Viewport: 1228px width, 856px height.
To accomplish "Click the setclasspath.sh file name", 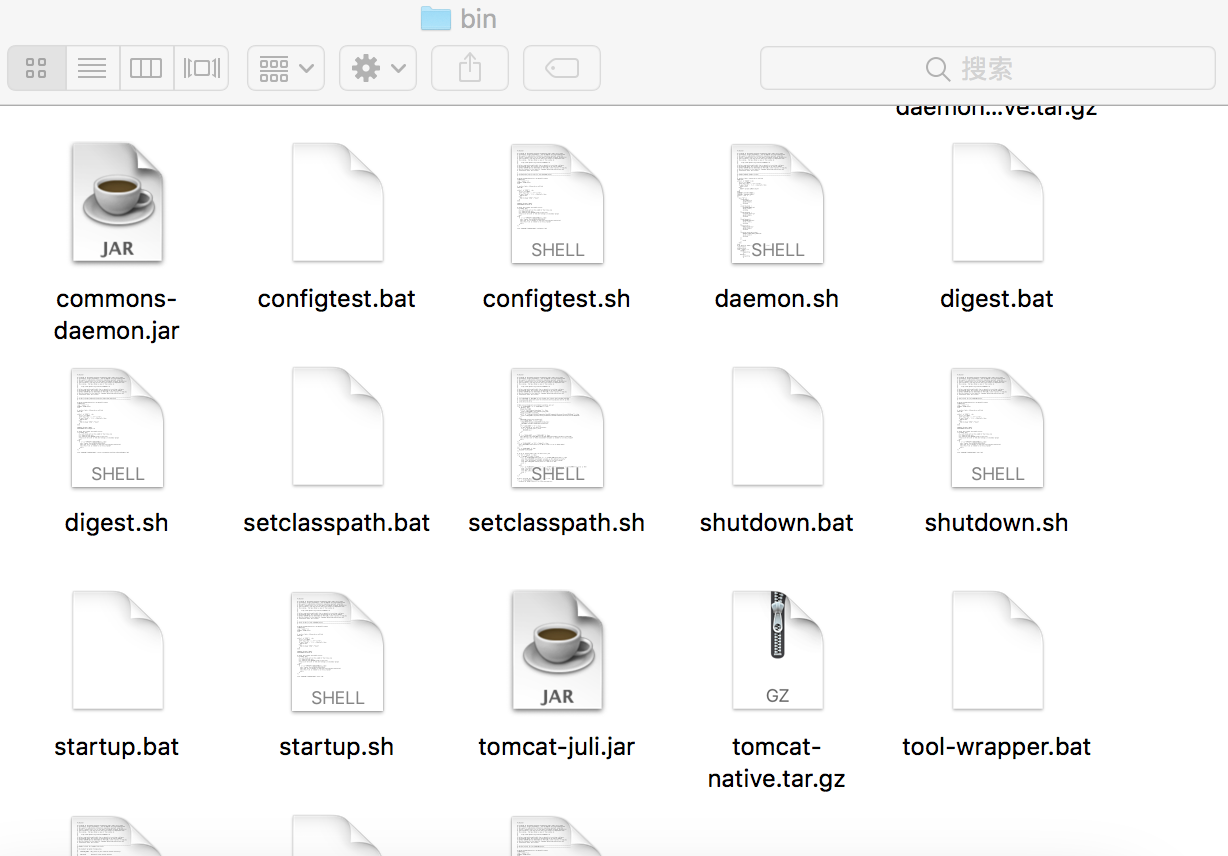I will point(557,523).
